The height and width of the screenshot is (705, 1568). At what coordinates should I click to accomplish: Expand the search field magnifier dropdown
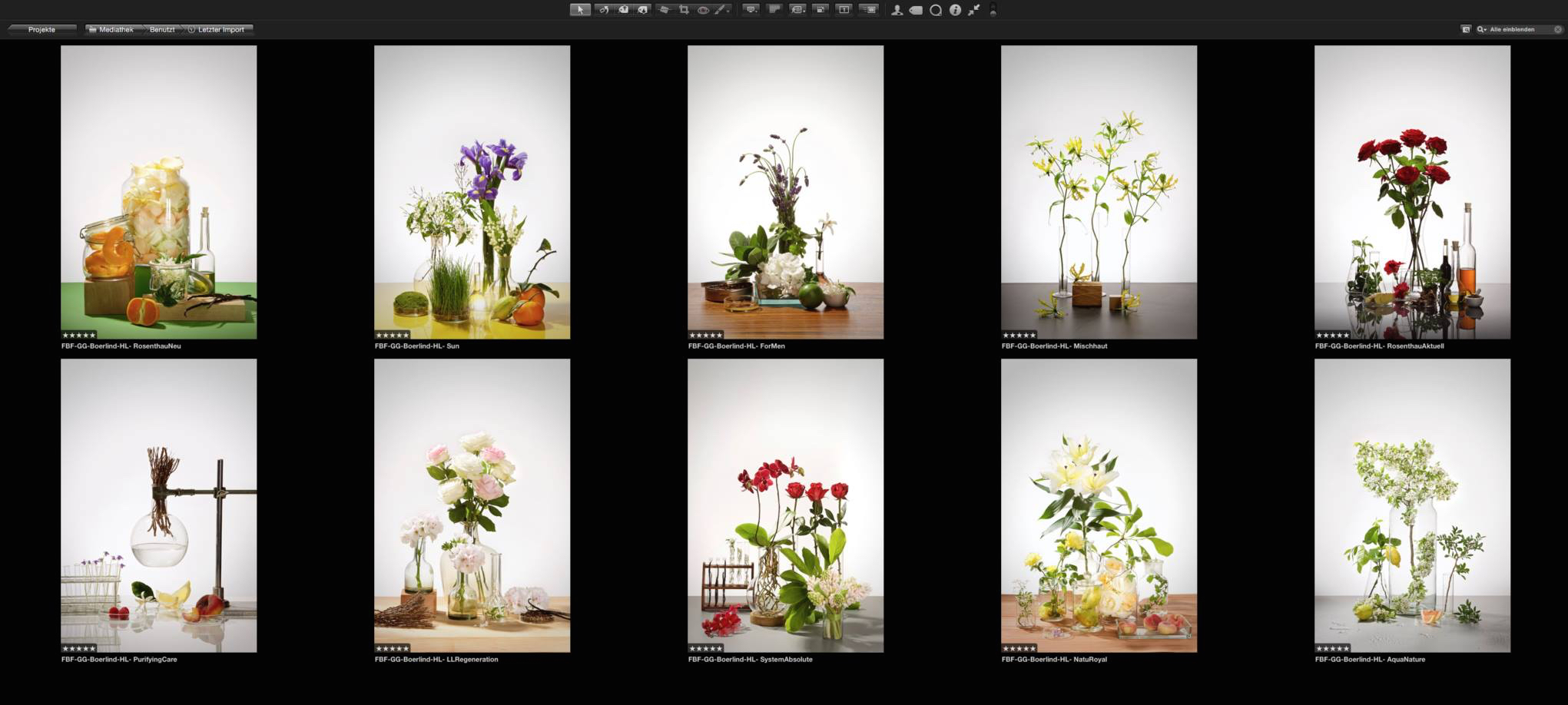click(x=1481, y=29)
